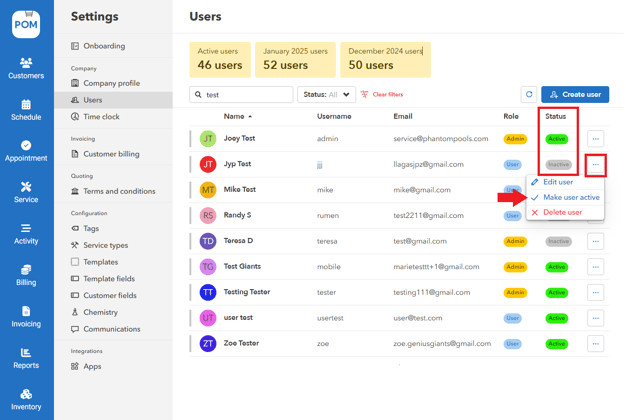Open the Status: All filter dropdown
Viewport: 626px width, 420px height.
point(326,95)
